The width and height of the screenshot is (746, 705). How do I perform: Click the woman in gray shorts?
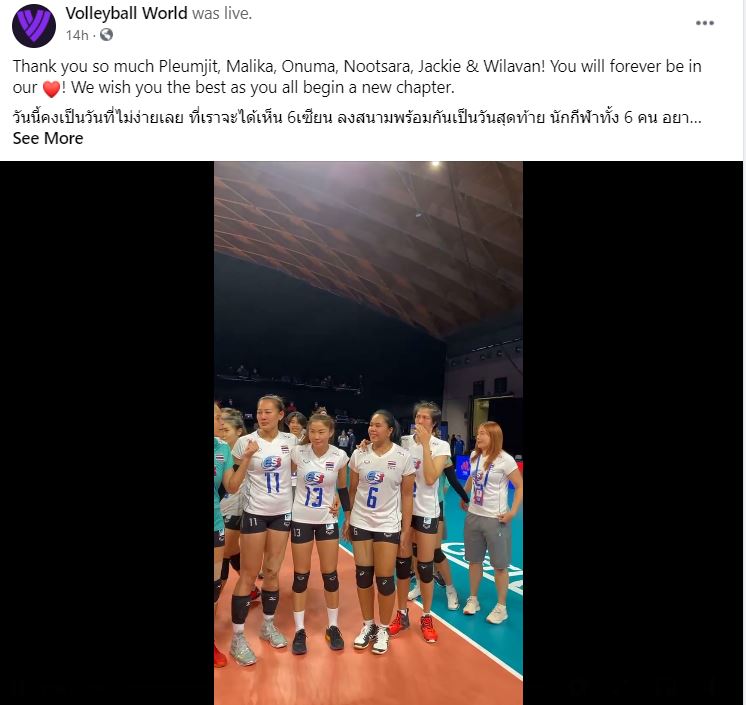point(492,514)
